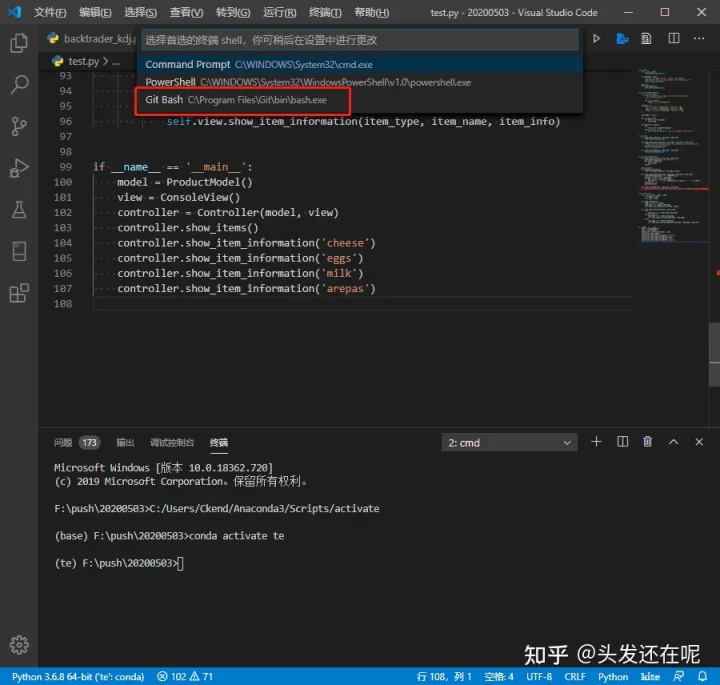Click the editor vertical scrollbar thumb

point(714,354)
